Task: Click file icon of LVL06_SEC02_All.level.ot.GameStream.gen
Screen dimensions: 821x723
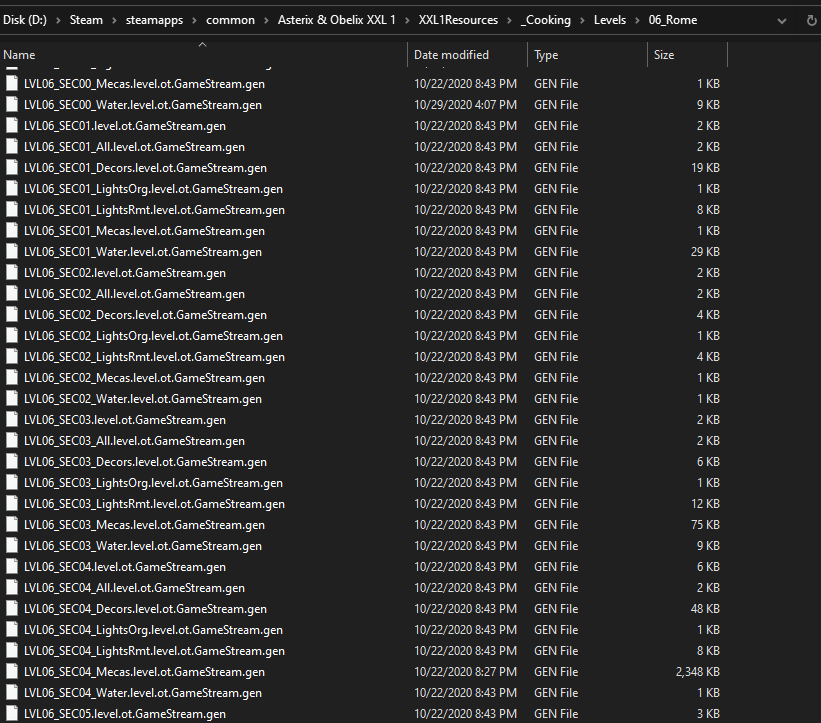Action: click(12, 294)
